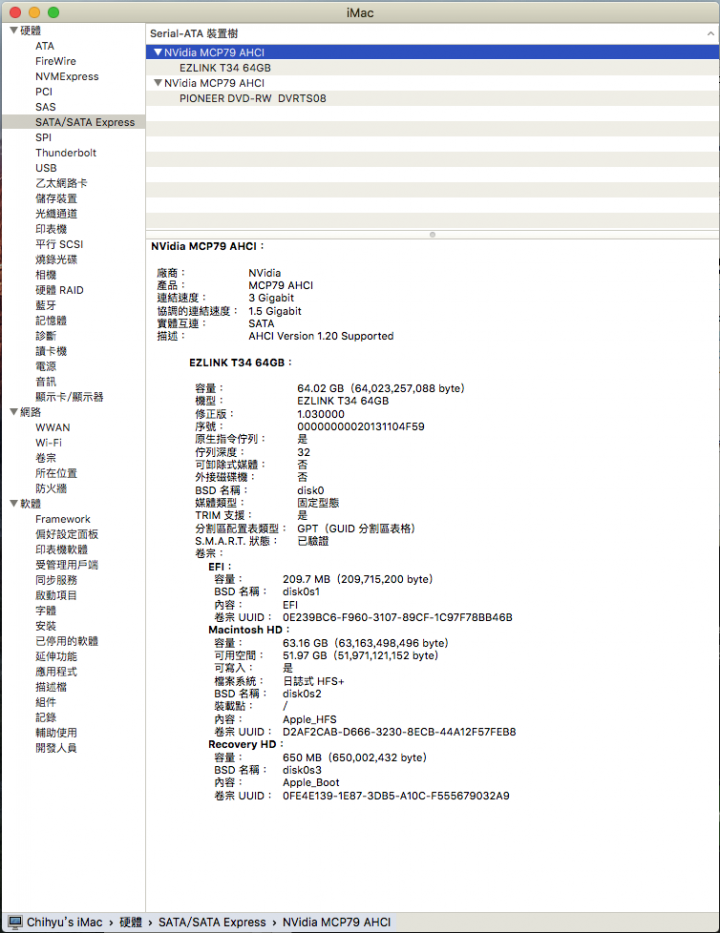Zoom the window with green button

pos(54,12)
